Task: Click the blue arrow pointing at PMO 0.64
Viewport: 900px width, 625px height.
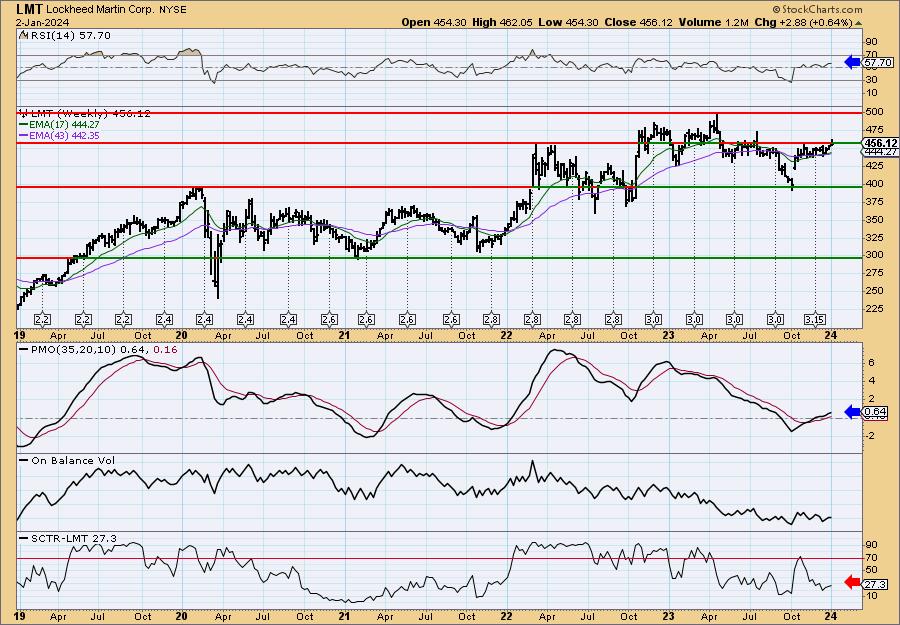Action: (x=853, y=411)
